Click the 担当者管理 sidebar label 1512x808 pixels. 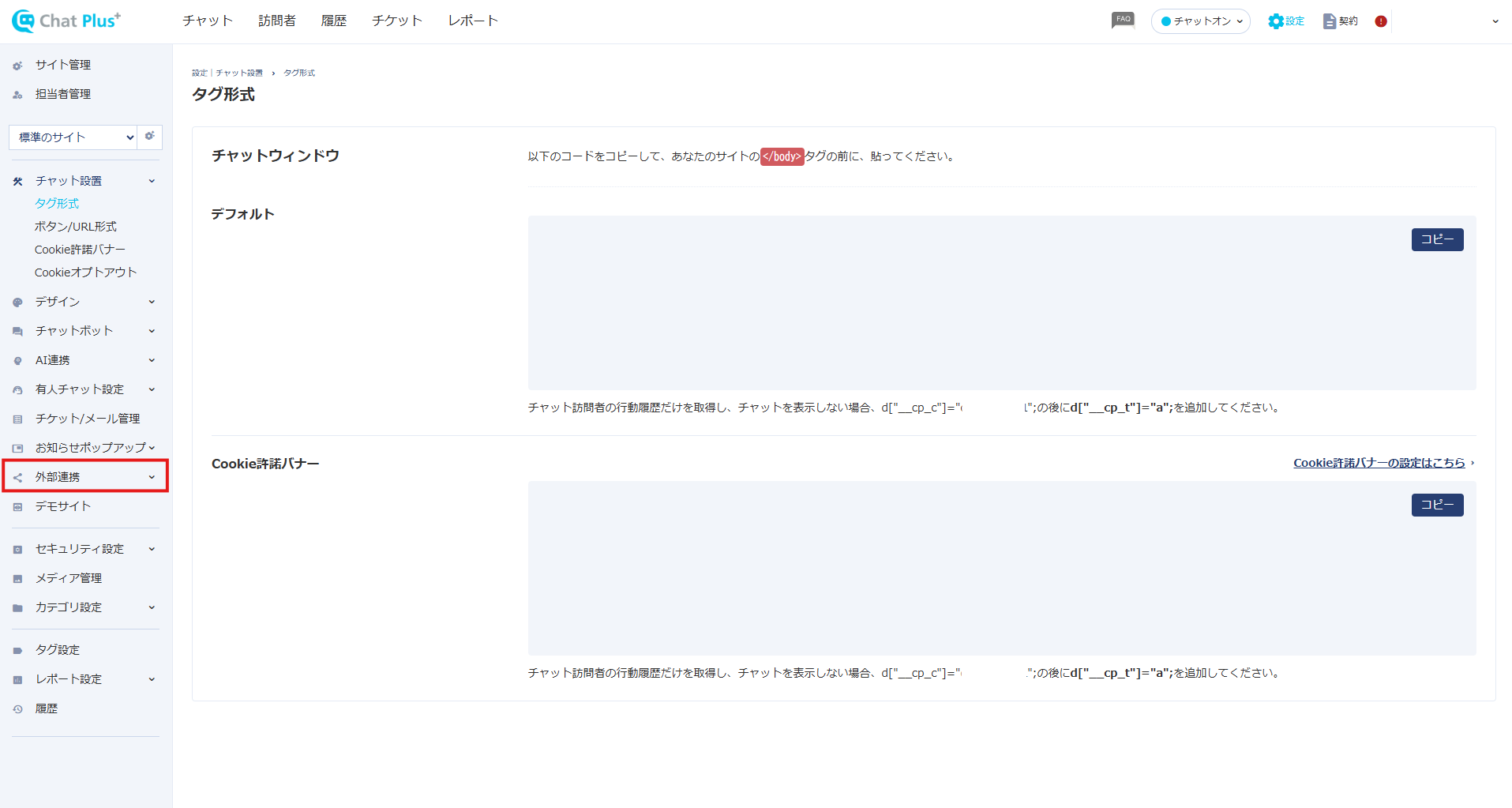tap(63, 94)
